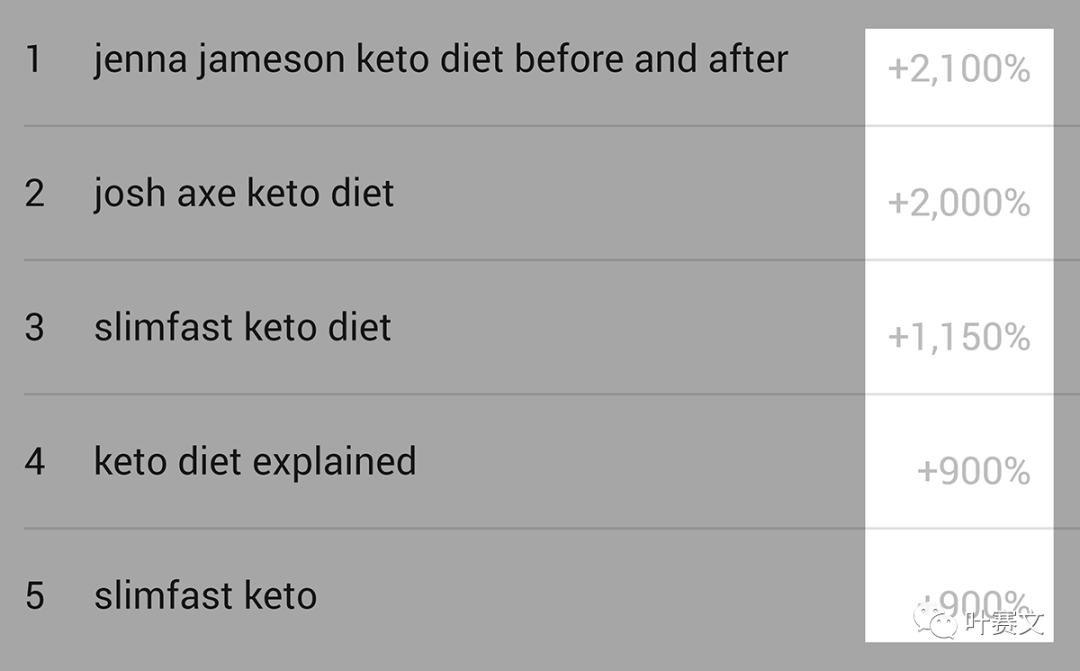Click the +900% value for keto diet explained
1080x671 pixels.
point(973,472)
